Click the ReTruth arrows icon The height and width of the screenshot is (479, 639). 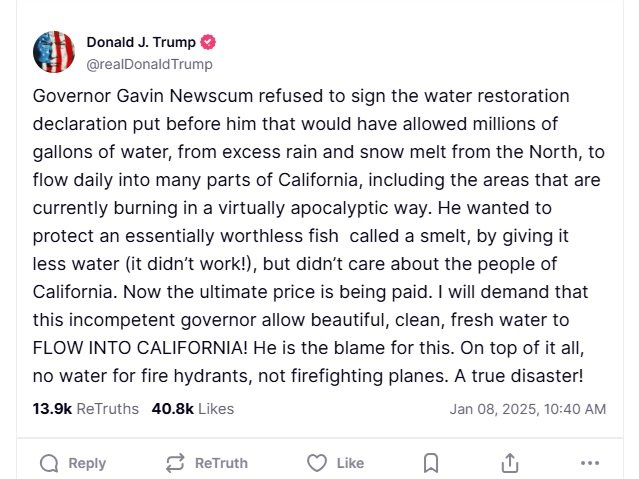176,463
